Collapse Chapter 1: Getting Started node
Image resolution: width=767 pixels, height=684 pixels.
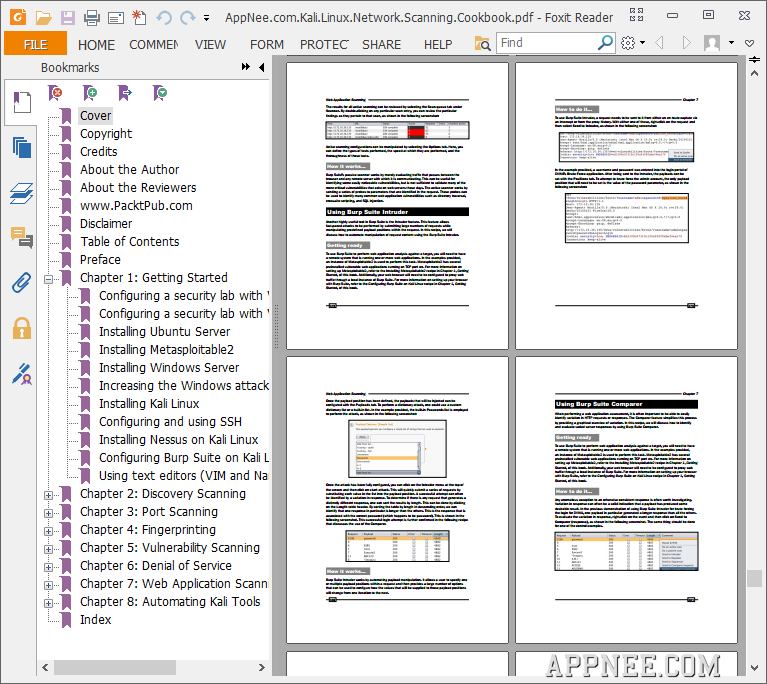click(x=48, y=279)
